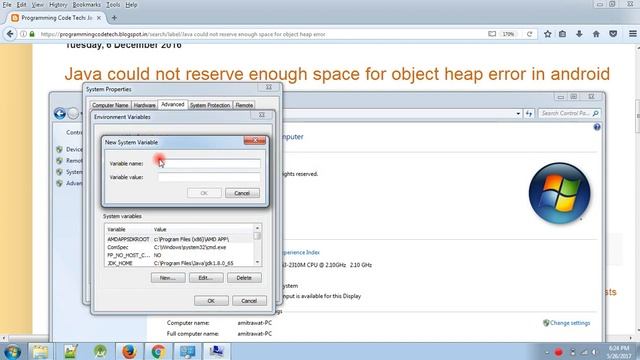Image resolution: width=640 pixels, height=360 pixels.
Task: Launch Chrome from taskbar
Action: coord(158,351)
